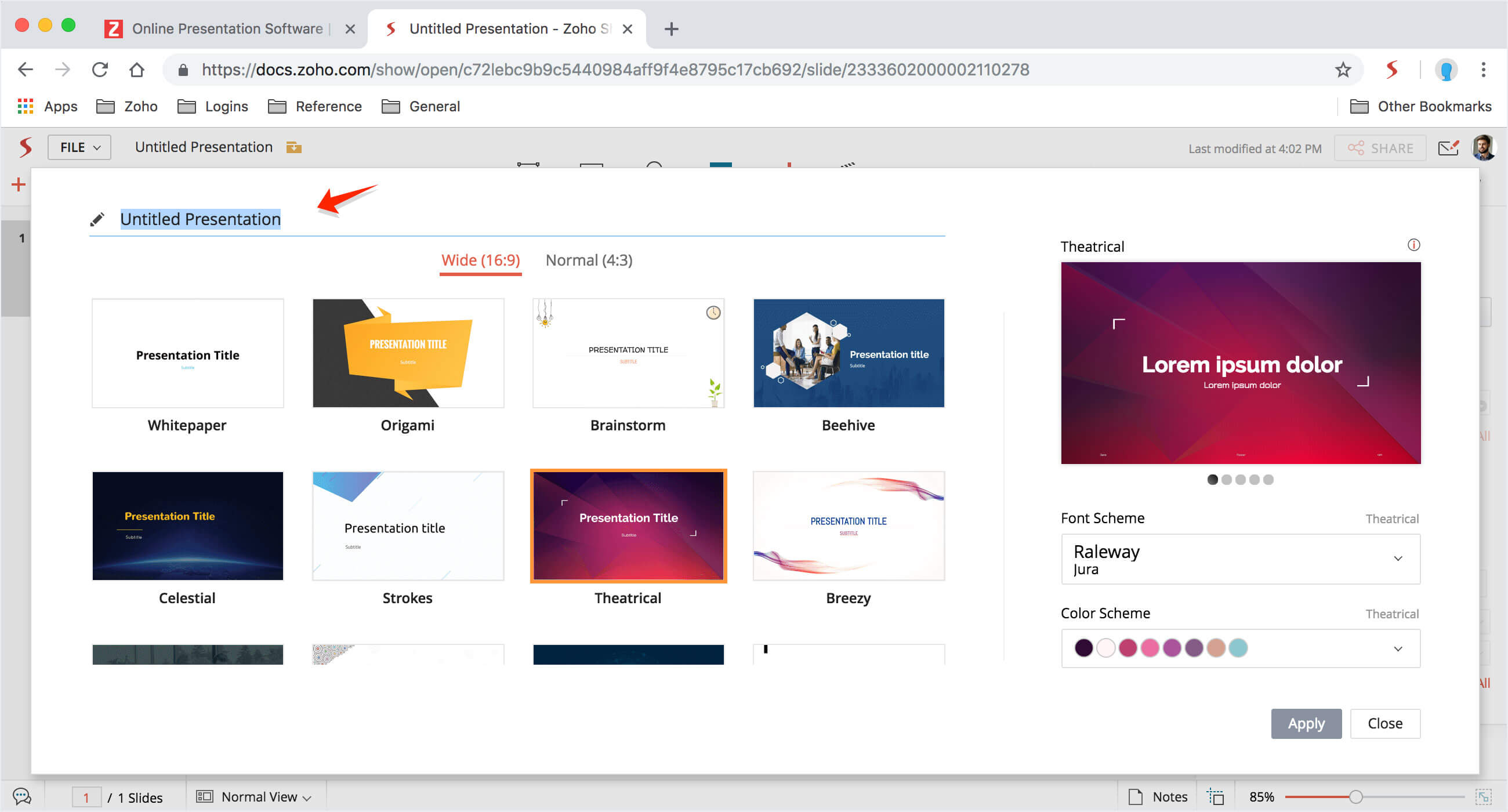
Task: Click the Notes page icon
Action: 1135,796
